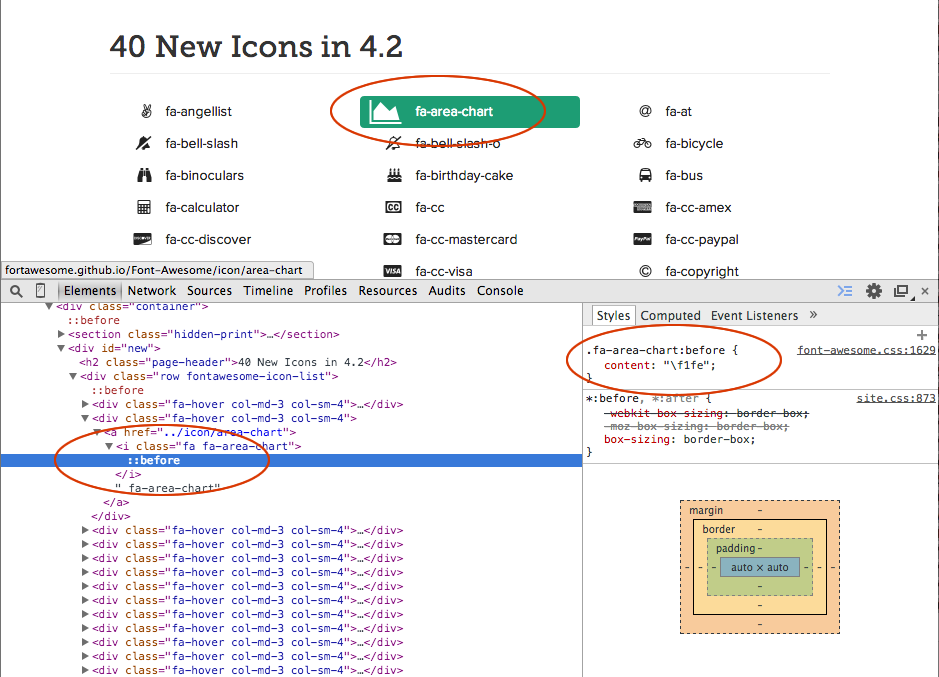Add a new style rule with plus icon
Viewport: 939px width, 677px height.
[921, 335]
